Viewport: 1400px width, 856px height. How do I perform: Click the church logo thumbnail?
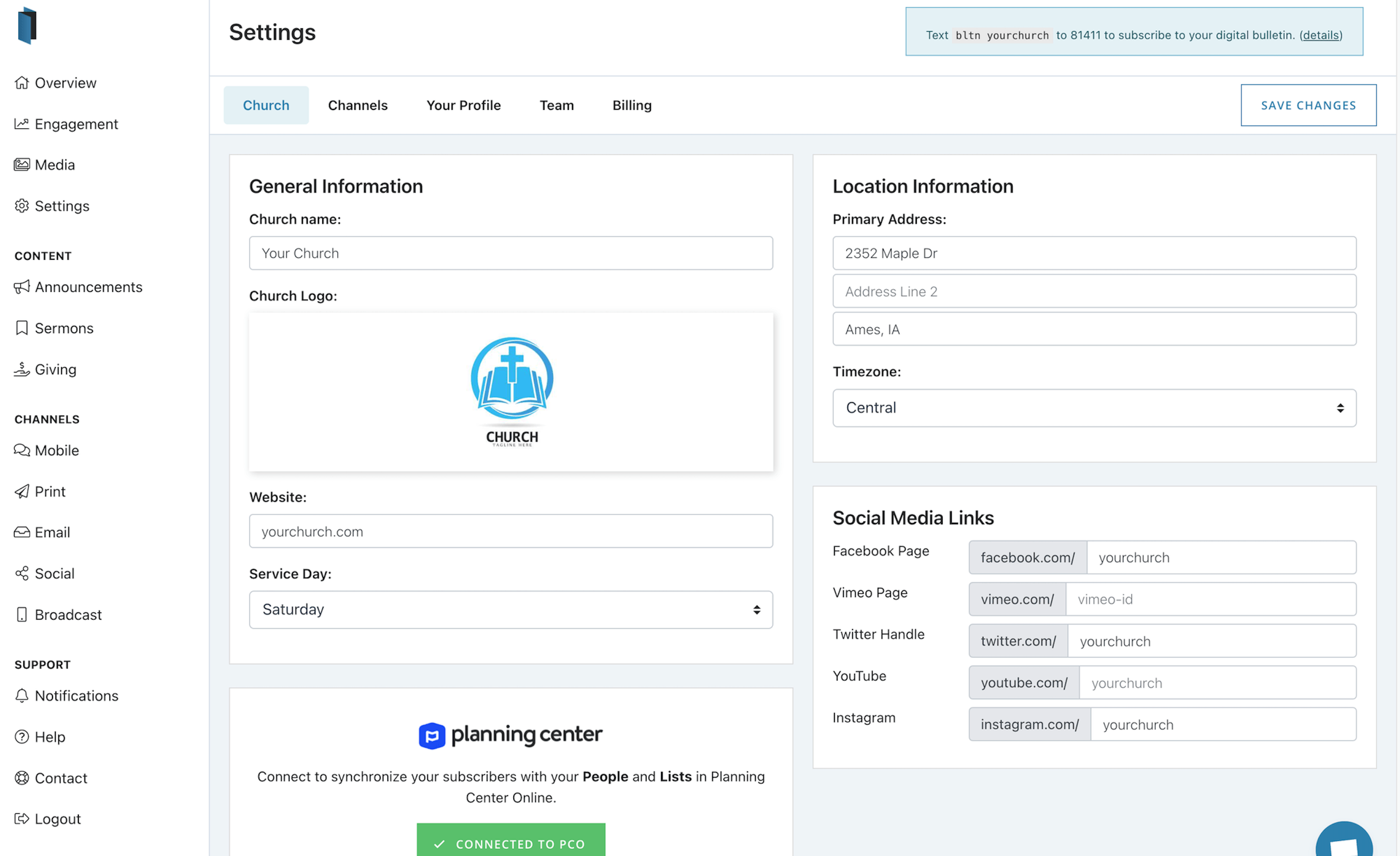510,391
